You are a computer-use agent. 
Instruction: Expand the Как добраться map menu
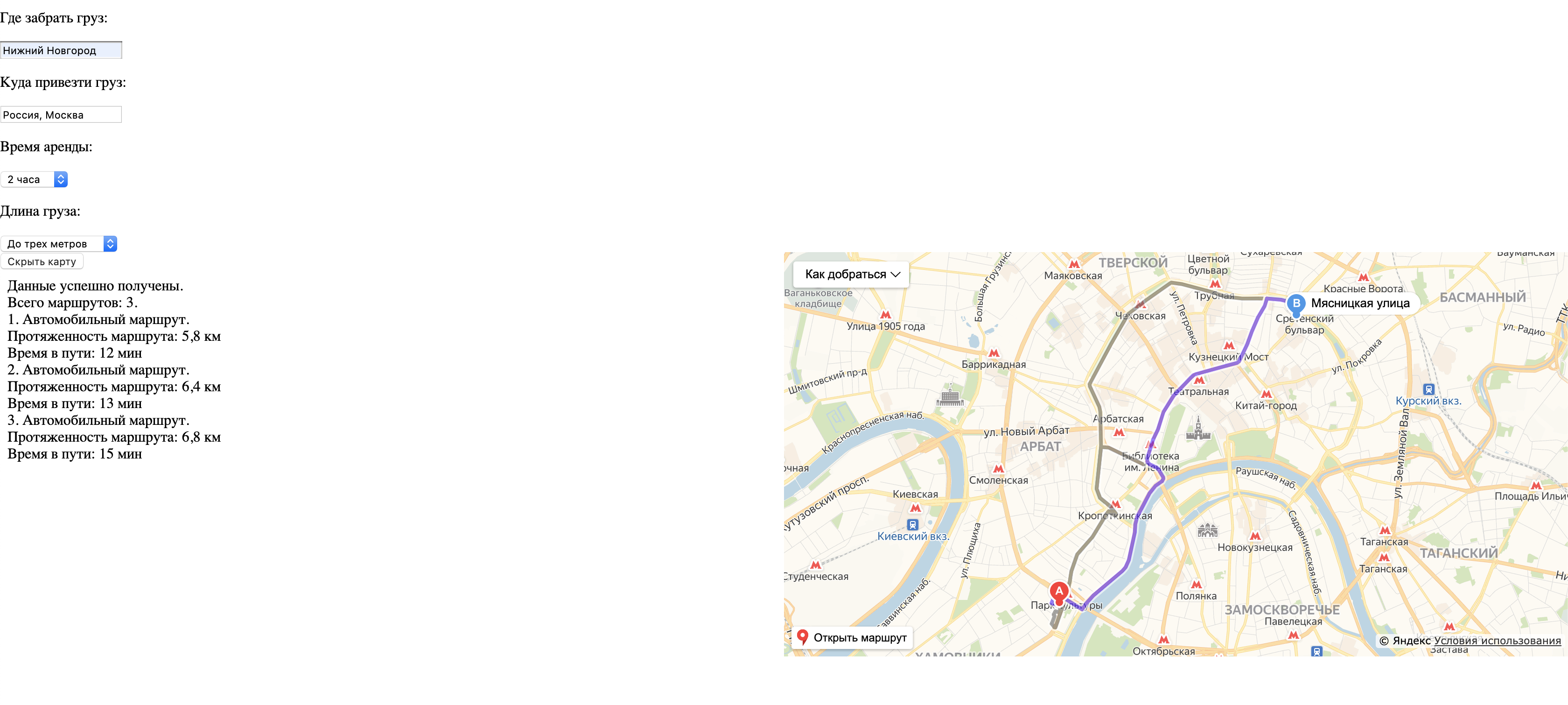pyautogui.click(x=851, y=274)
